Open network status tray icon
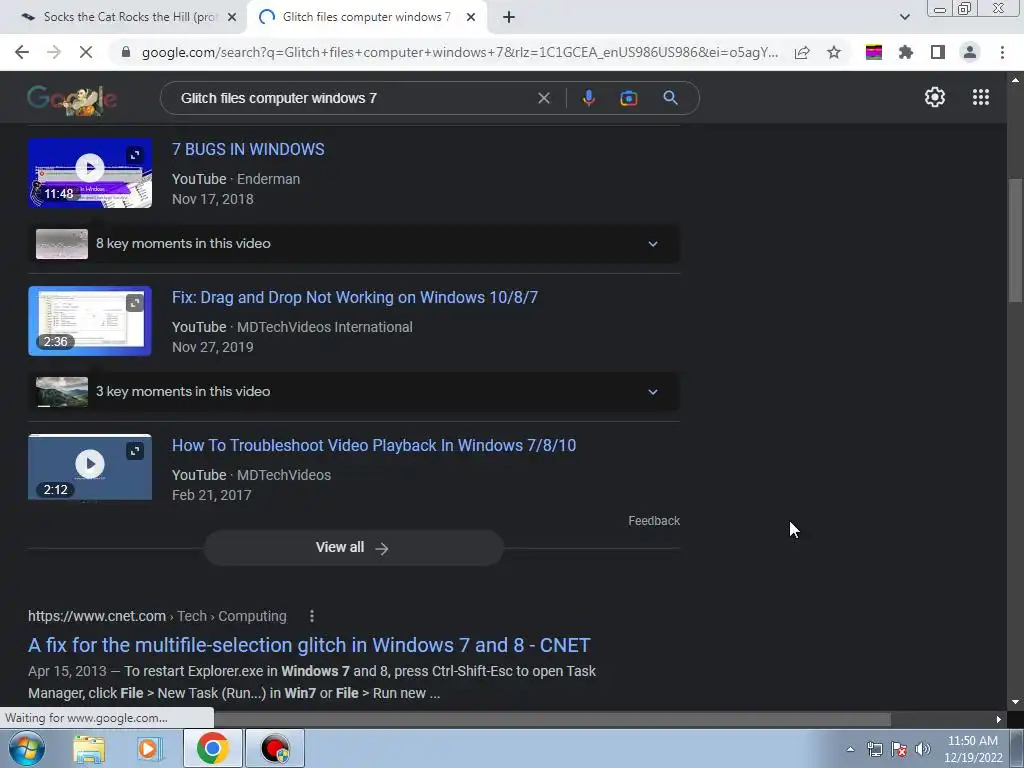 coord(874,749)
